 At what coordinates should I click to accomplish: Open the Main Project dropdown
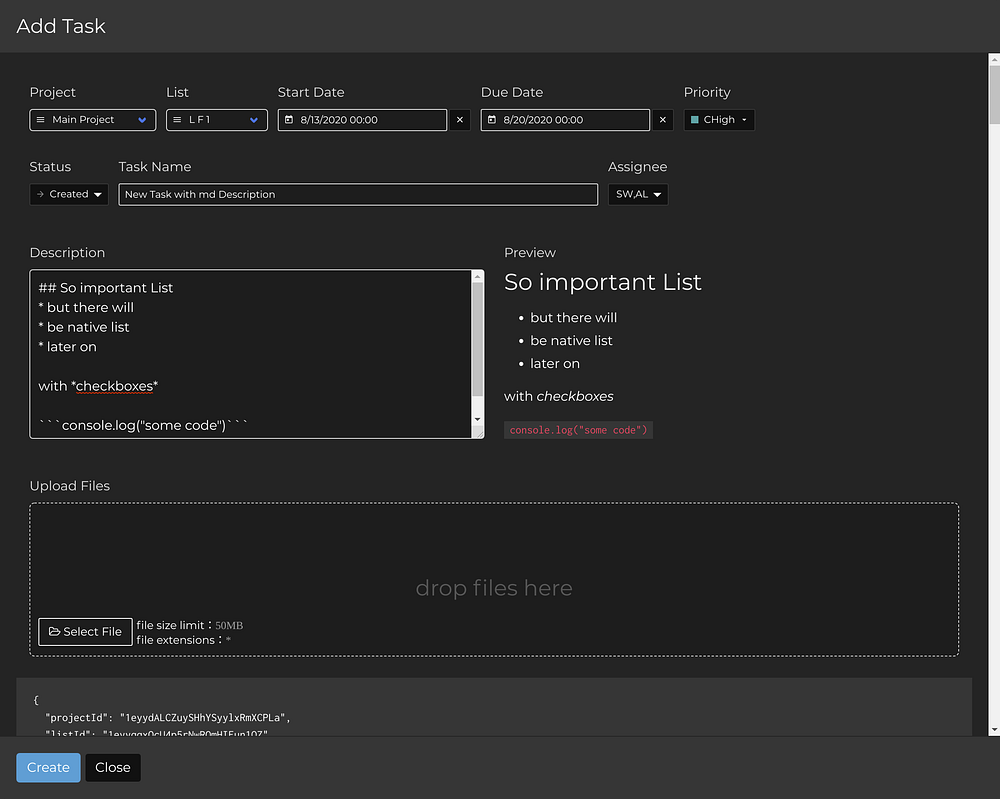pos(92,120)
